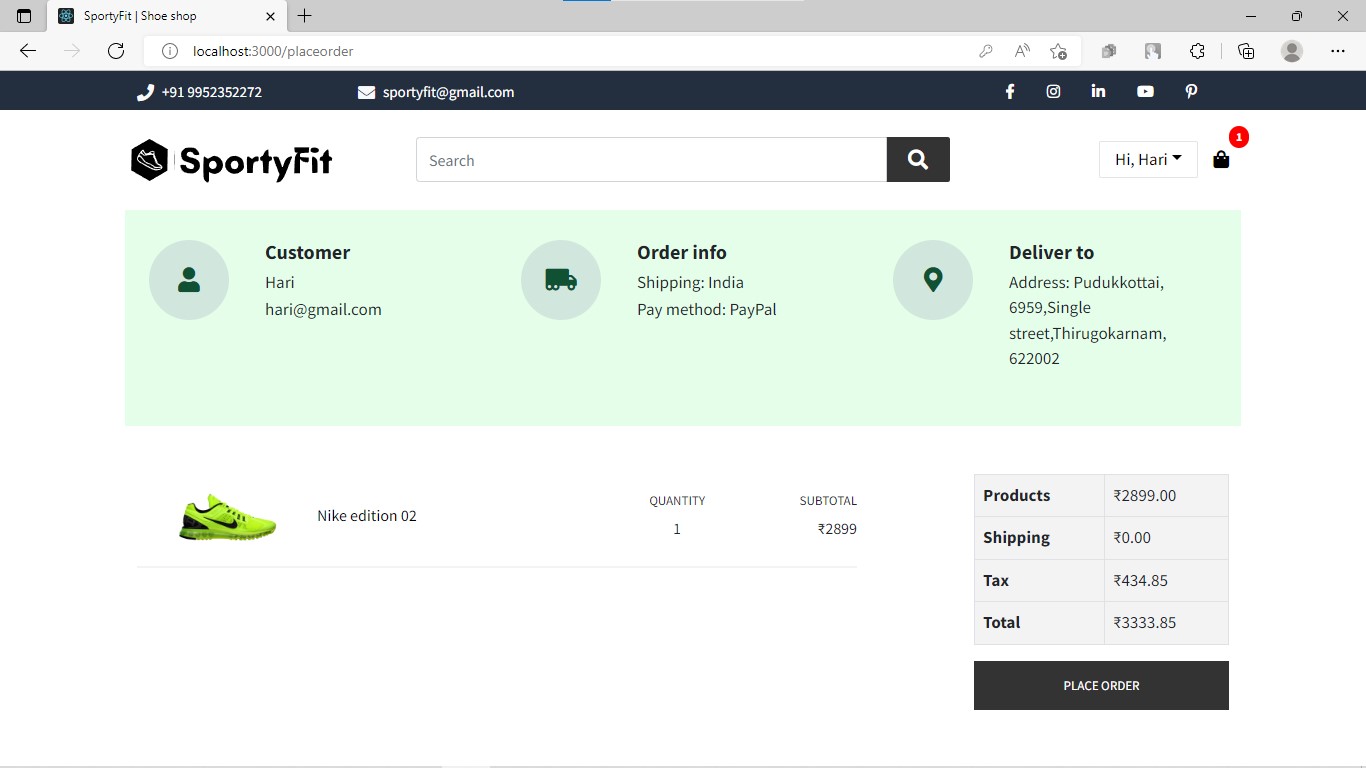Open the Pinterest social icon
Screen dimensions: 1366x768
coord(1191,91)
